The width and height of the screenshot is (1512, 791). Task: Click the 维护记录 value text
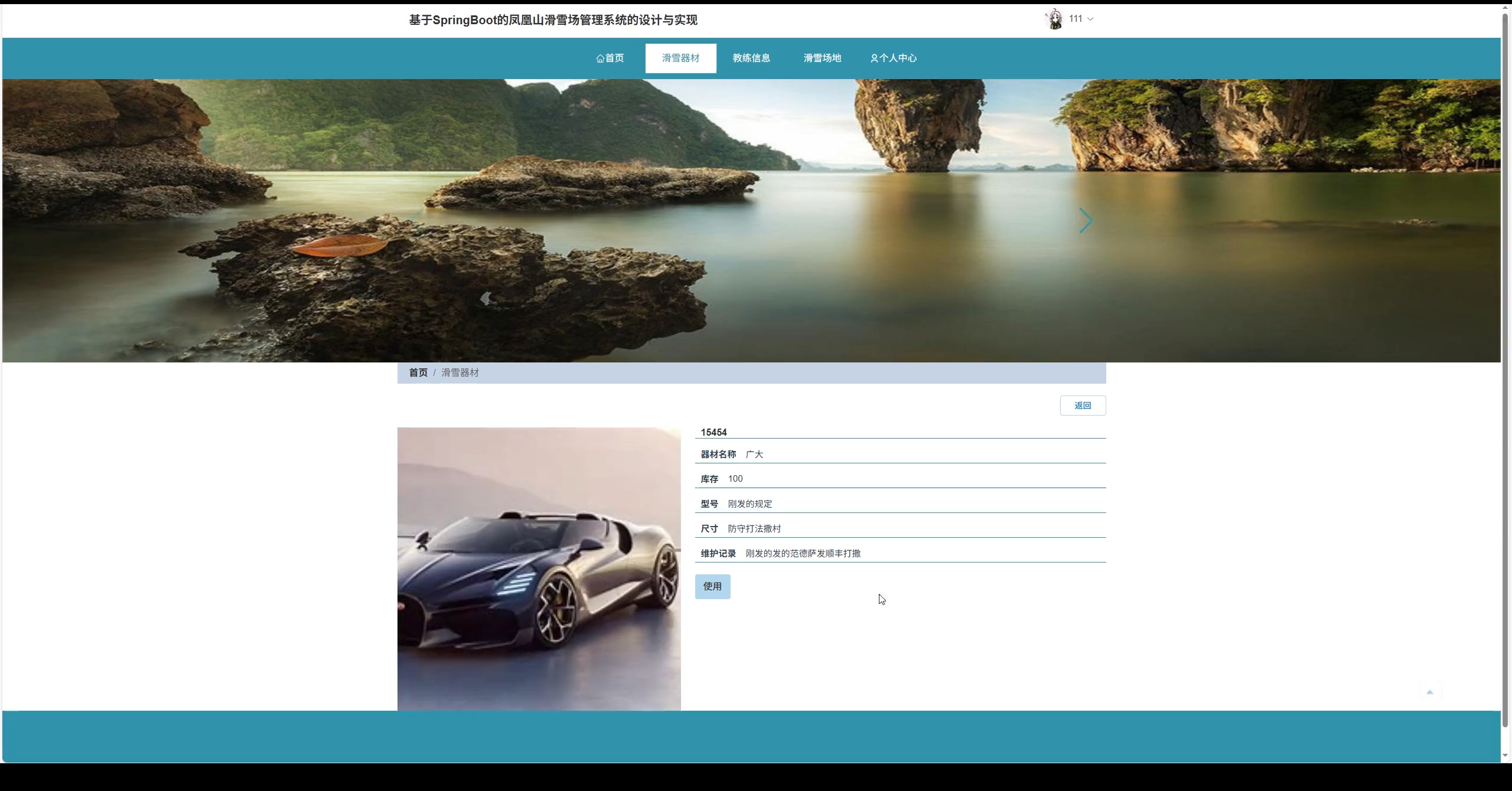click(803, 553)
